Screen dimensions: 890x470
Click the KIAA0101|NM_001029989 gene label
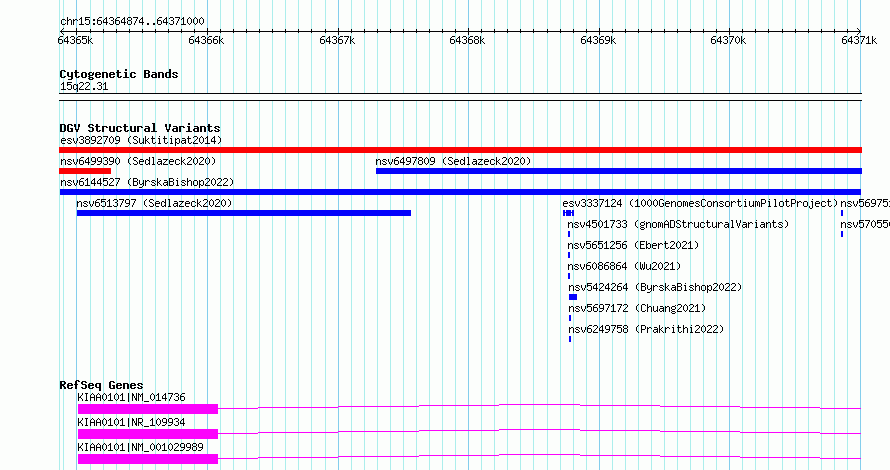[140, 447]
